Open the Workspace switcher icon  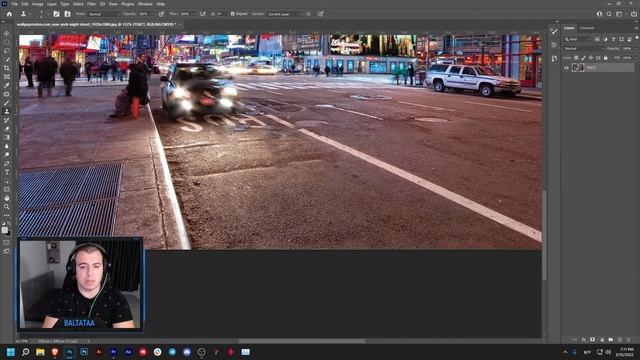[x=620, y=14]
